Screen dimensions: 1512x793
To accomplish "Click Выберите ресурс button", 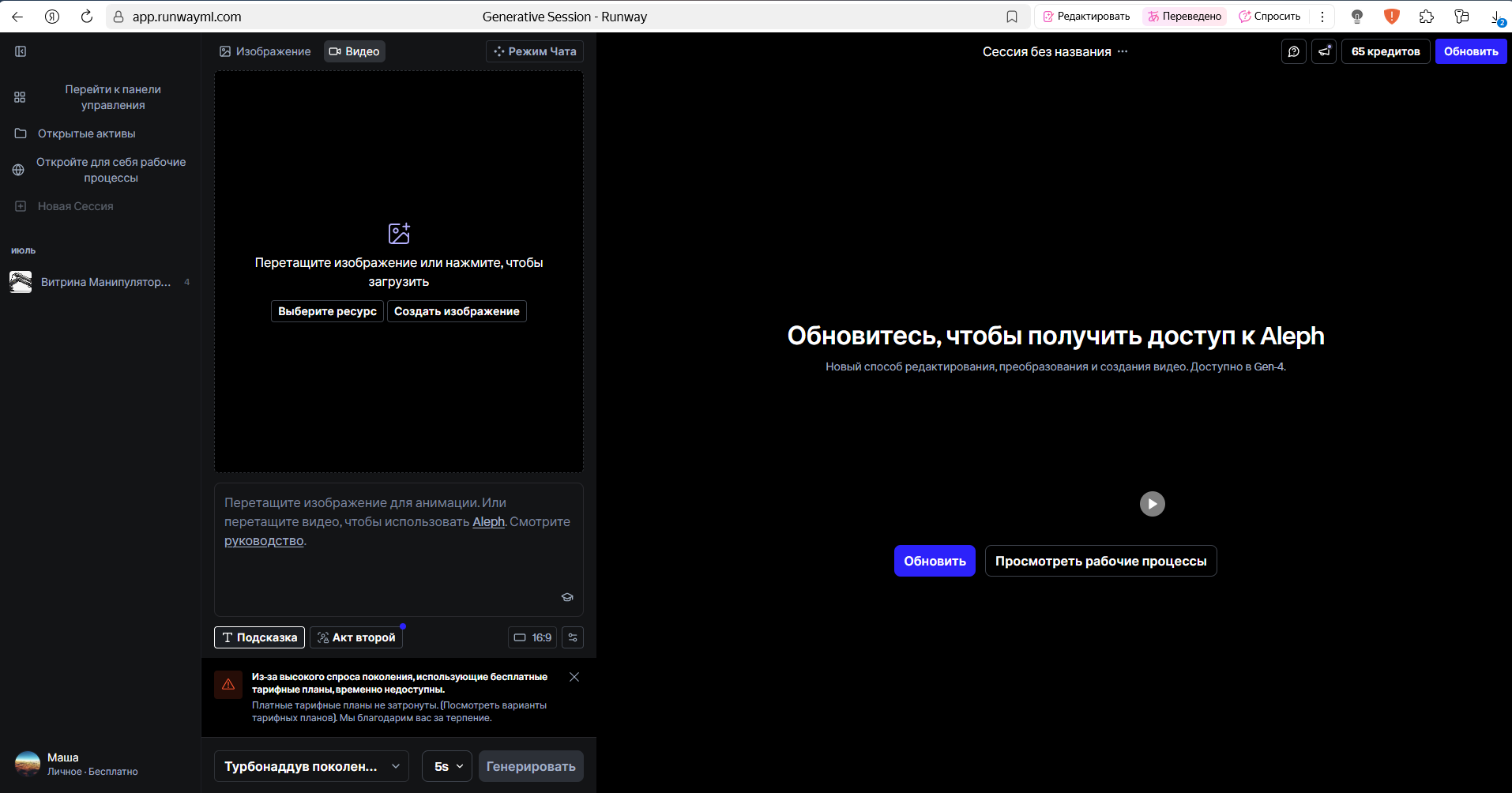I will 327,311.
